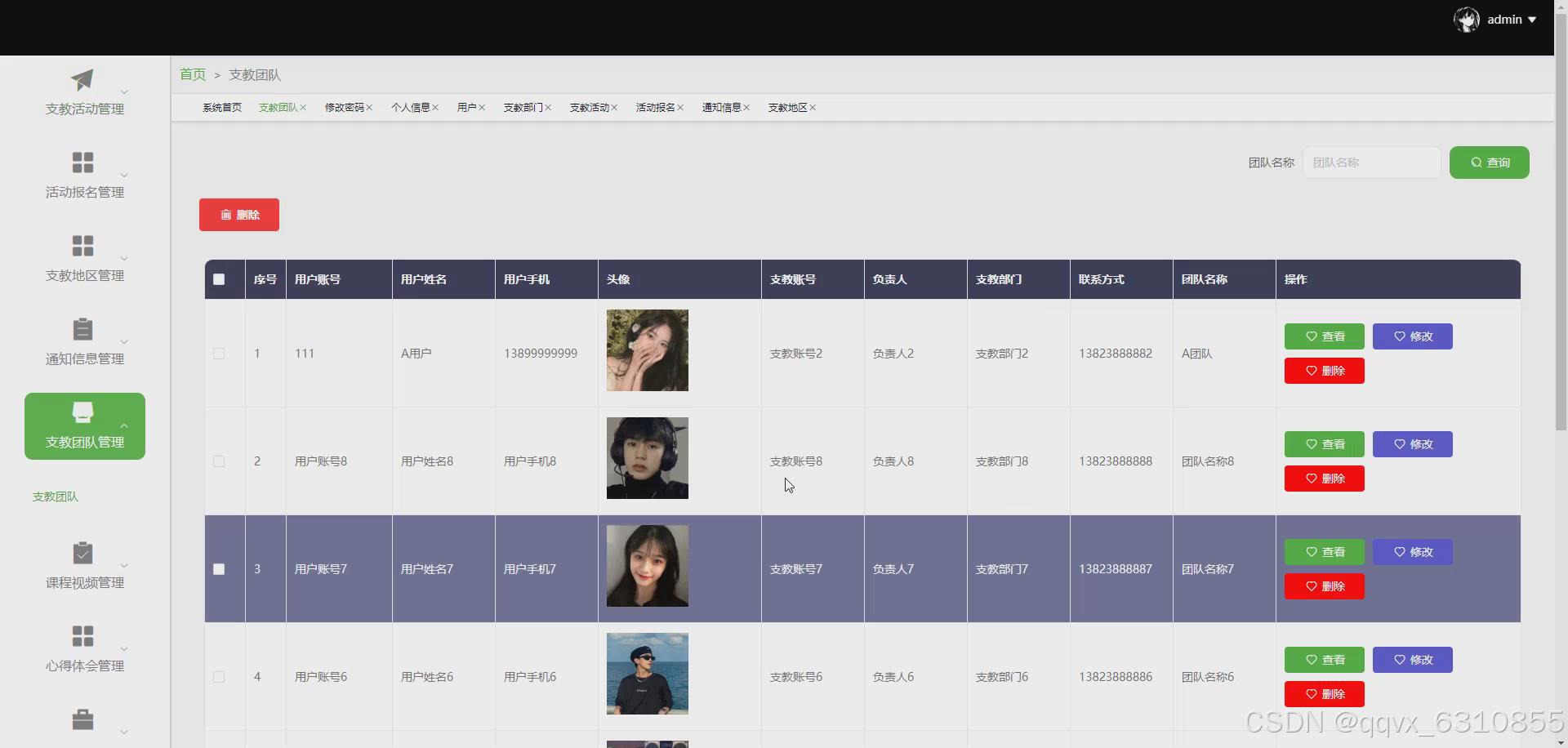Image resolution: width=1568 pixels, height=748 pixels.
Task: Click the red batch 删除 button above table
Action: [x=239, y=215]
